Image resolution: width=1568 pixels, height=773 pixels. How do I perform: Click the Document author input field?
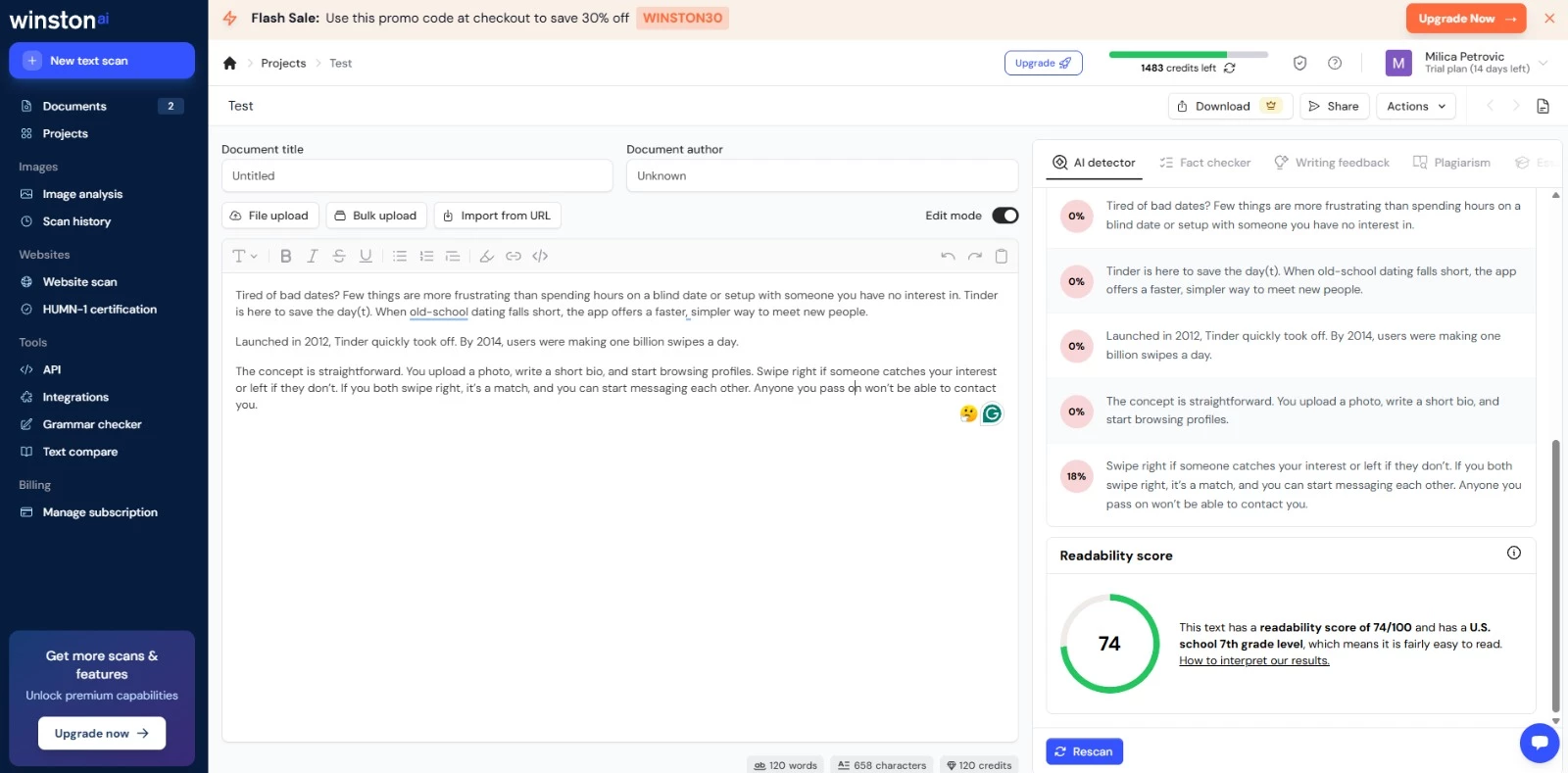822,176
